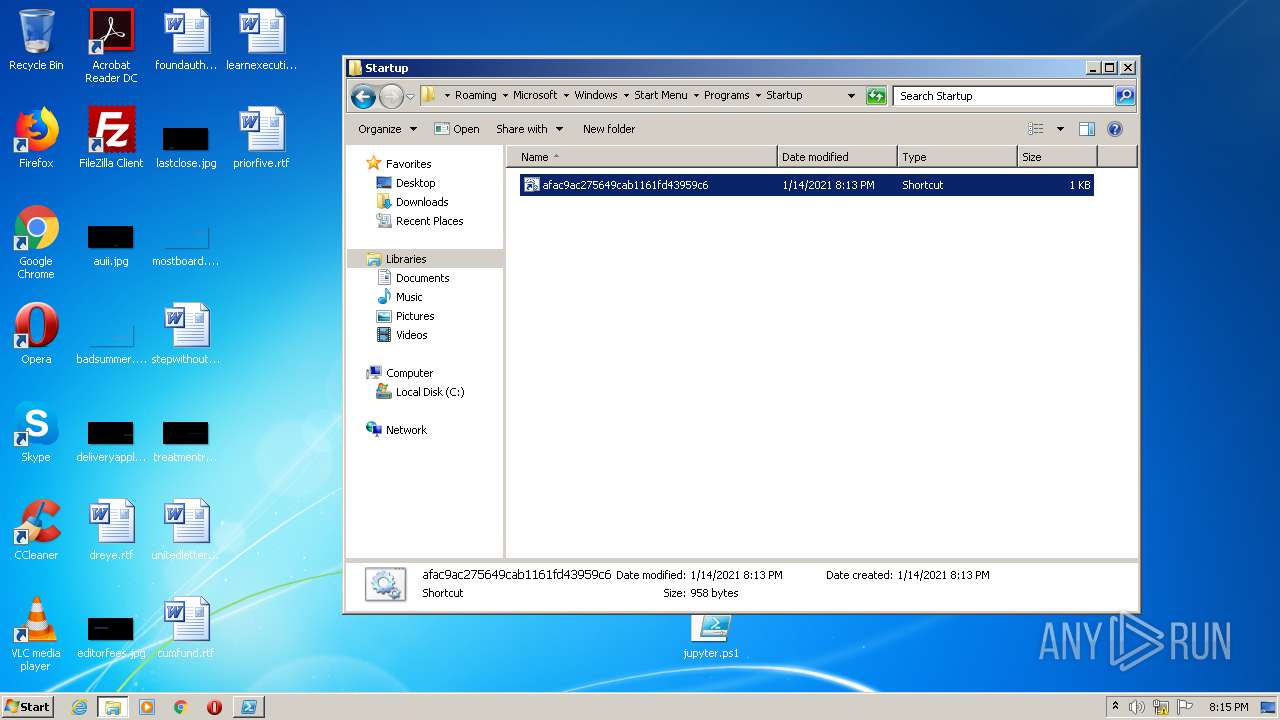The image size is (1280, 720).
Task: Open the Share with menu
Action: [529, 129]
